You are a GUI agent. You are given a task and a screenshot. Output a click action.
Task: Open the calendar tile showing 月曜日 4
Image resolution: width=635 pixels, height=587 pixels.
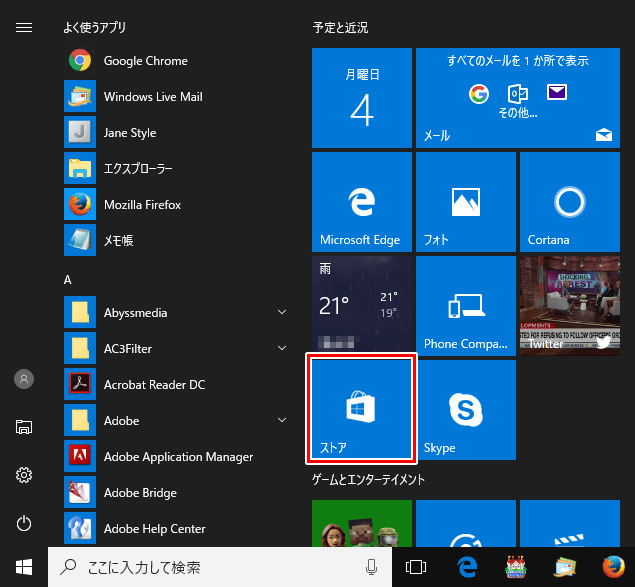coord(362,98)
